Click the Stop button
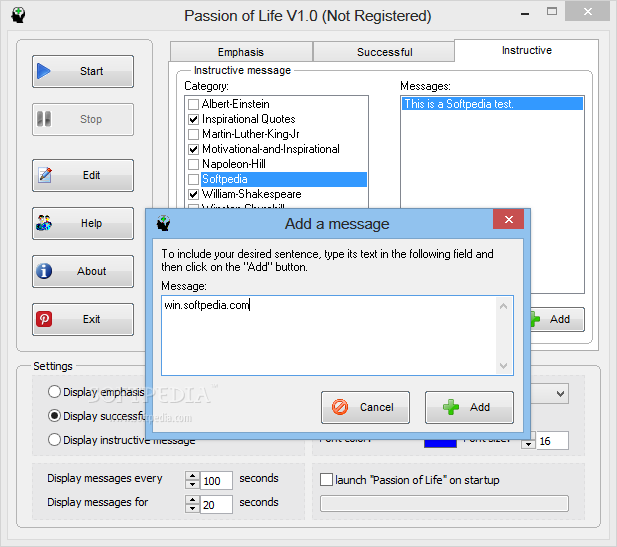The image size is (617, 547). [83, 119]
